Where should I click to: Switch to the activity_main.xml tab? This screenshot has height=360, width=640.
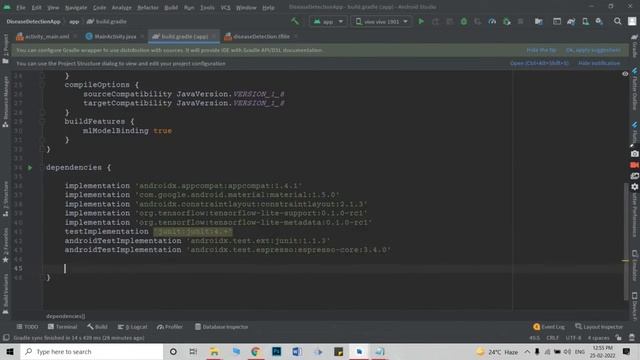tap(47, 36)
